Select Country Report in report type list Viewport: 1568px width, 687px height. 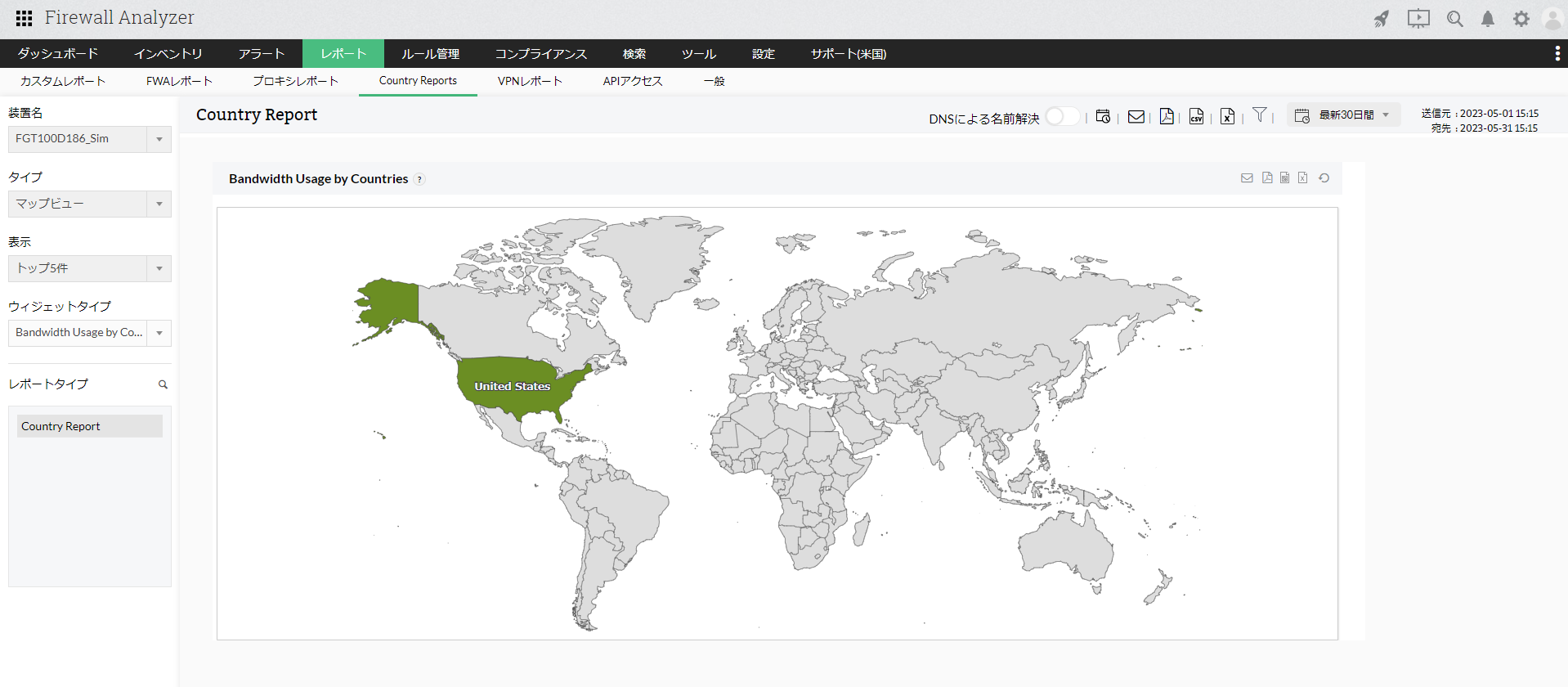point(90,426)
